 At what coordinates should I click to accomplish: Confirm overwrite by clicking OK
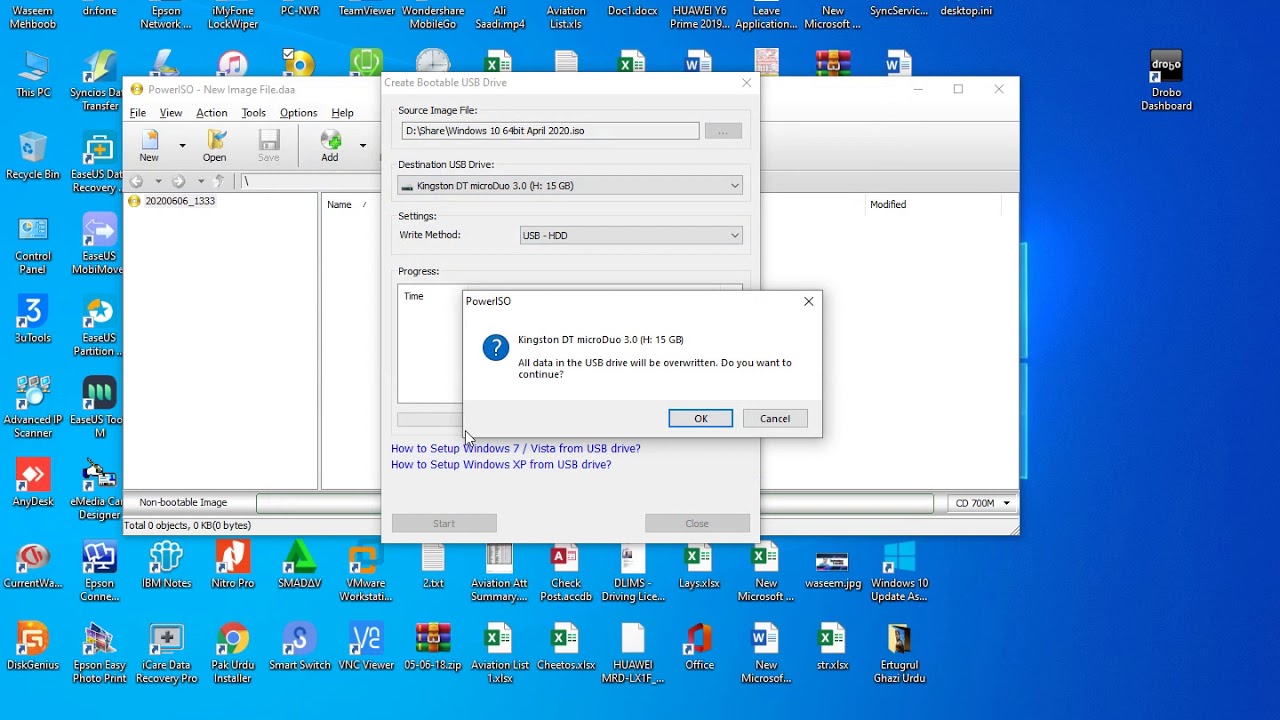pyautogui.click(x=700, y=419)
